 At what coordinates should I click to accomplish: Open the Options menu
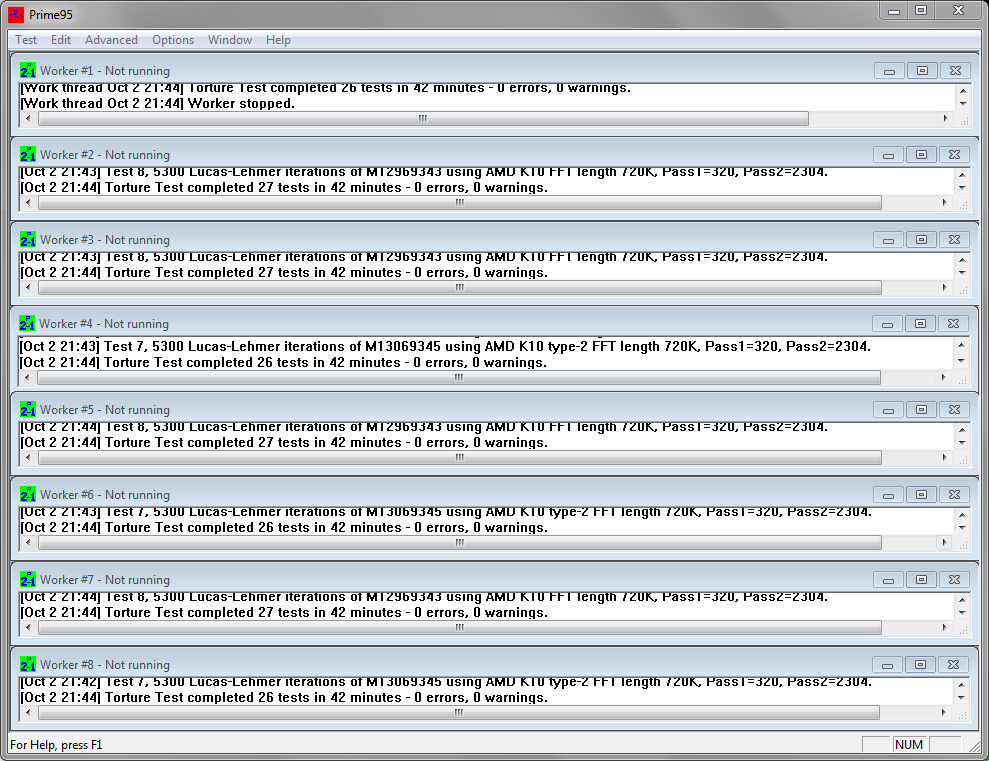pyautogui.click(x=173, y=40)
